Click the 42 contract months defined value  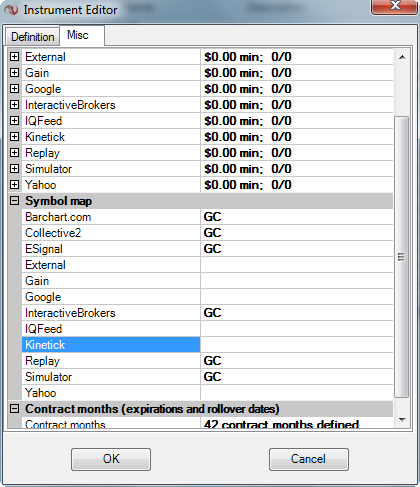point(297,423)
